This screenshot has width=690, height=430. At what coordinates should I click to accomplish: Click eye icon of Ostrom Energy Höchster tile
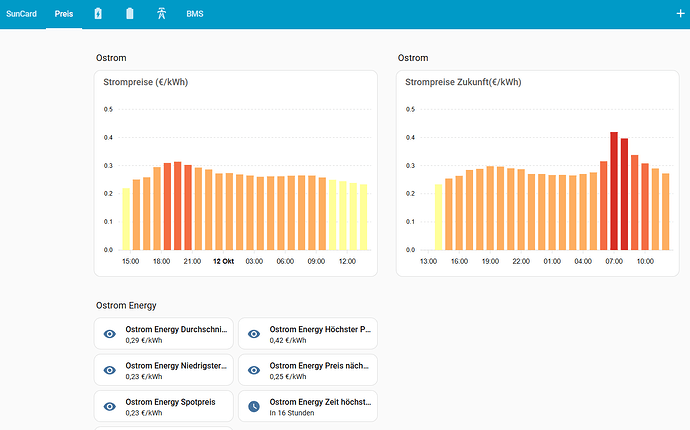pyautogui.click(x=254, y=334)
